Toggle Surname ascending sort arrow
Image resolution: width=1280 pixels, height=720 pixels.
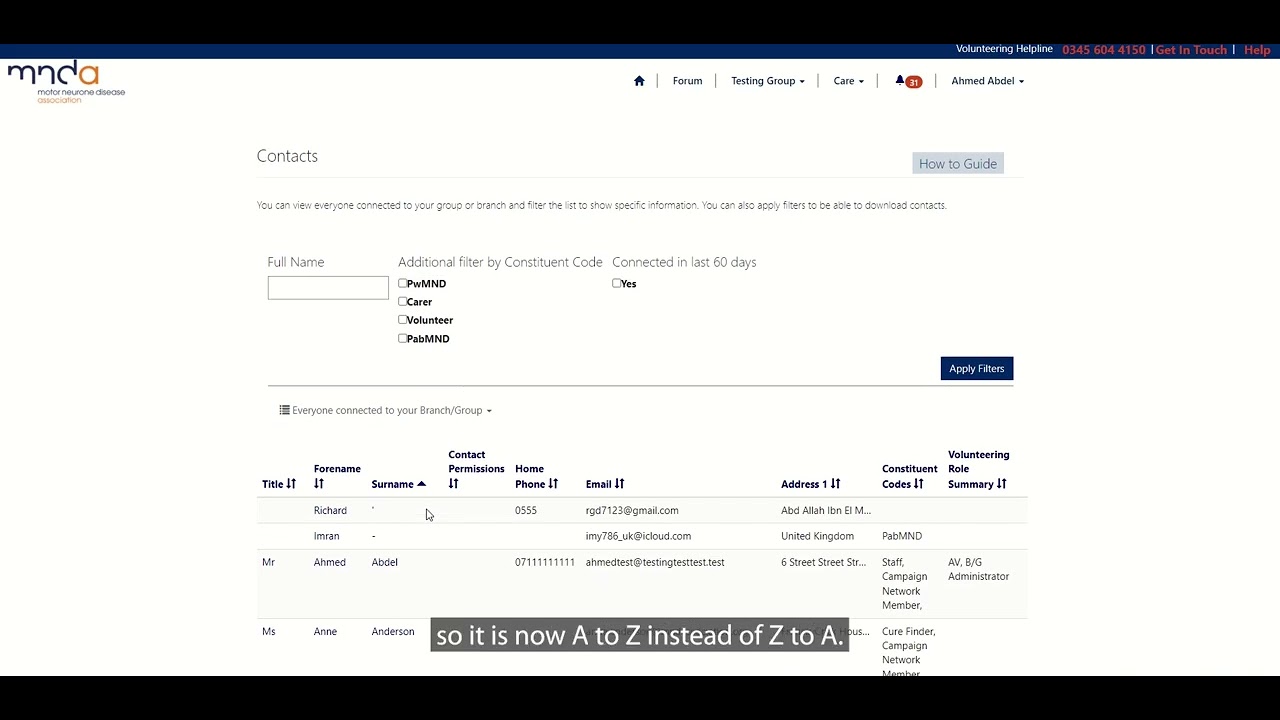pyautogui.click(x=421, y=484)
